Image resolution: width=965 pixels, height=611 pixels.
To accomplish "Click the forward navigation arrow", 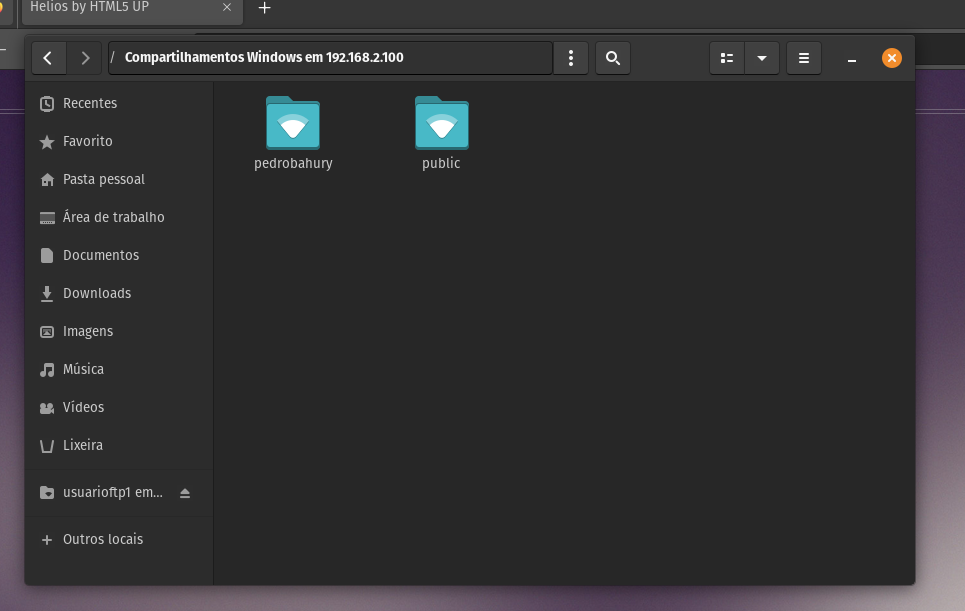I will (85, 57).
